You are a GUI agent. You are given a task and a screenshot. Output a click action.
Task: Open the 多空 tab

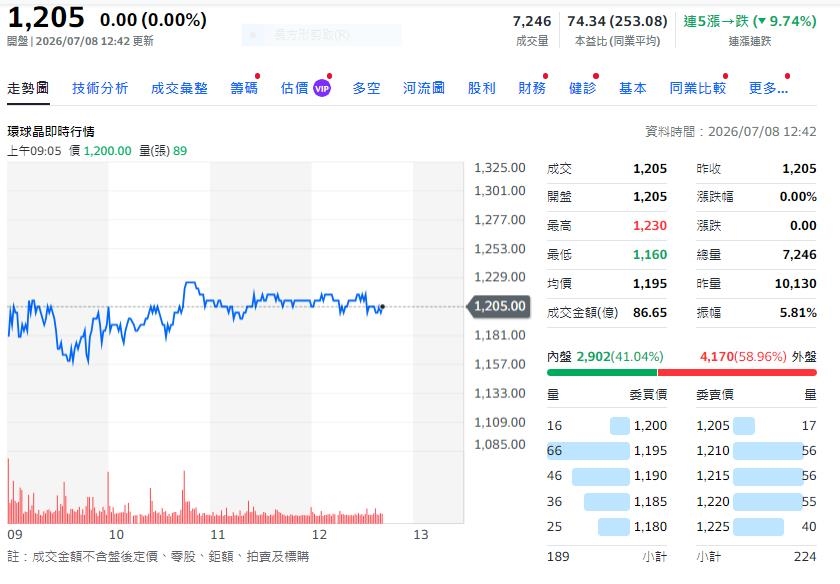tap(366, 88)
